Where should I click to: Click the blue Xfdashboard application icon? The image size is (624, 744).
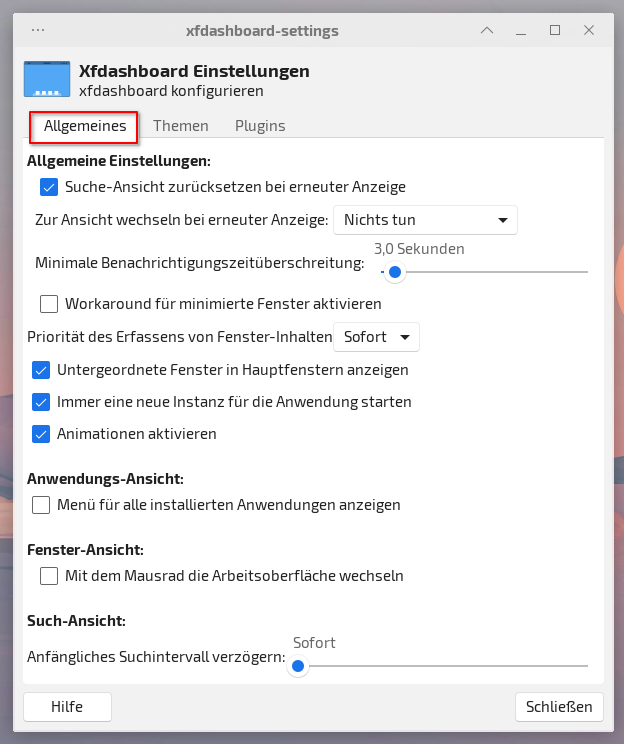47,79
